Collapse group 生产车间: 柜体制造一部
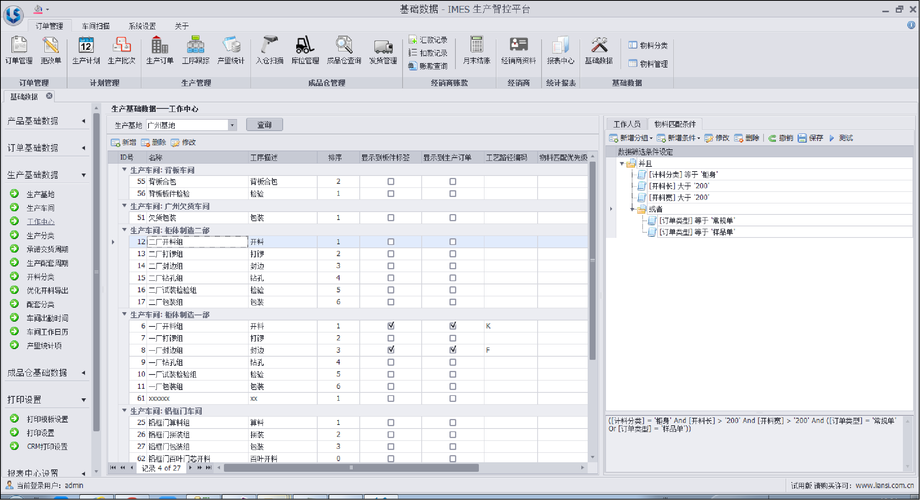920x500 pixels. tap(124, 314)
